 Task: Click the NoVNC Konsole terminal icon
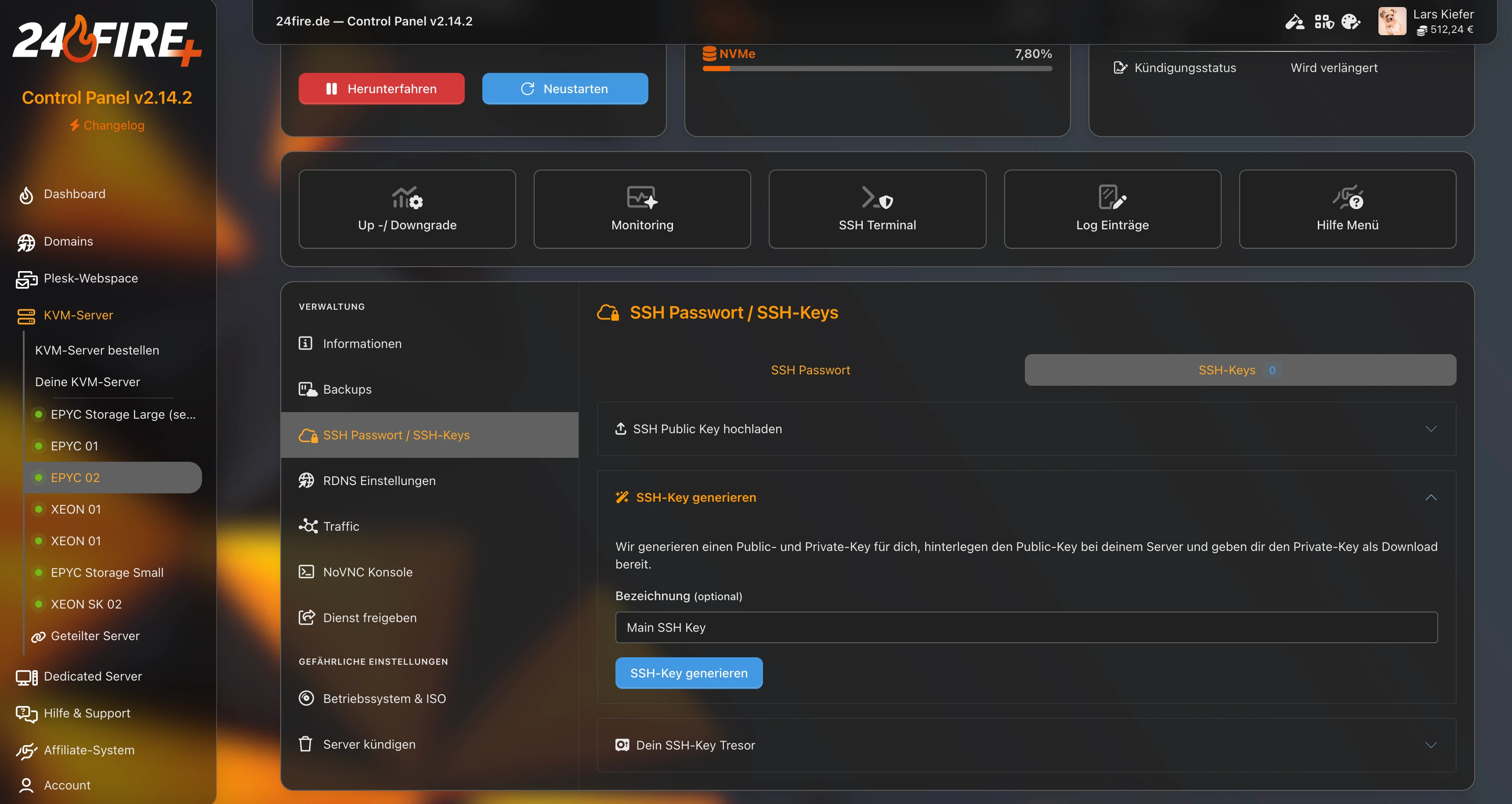pyautogui.click(x=306, y=572)
